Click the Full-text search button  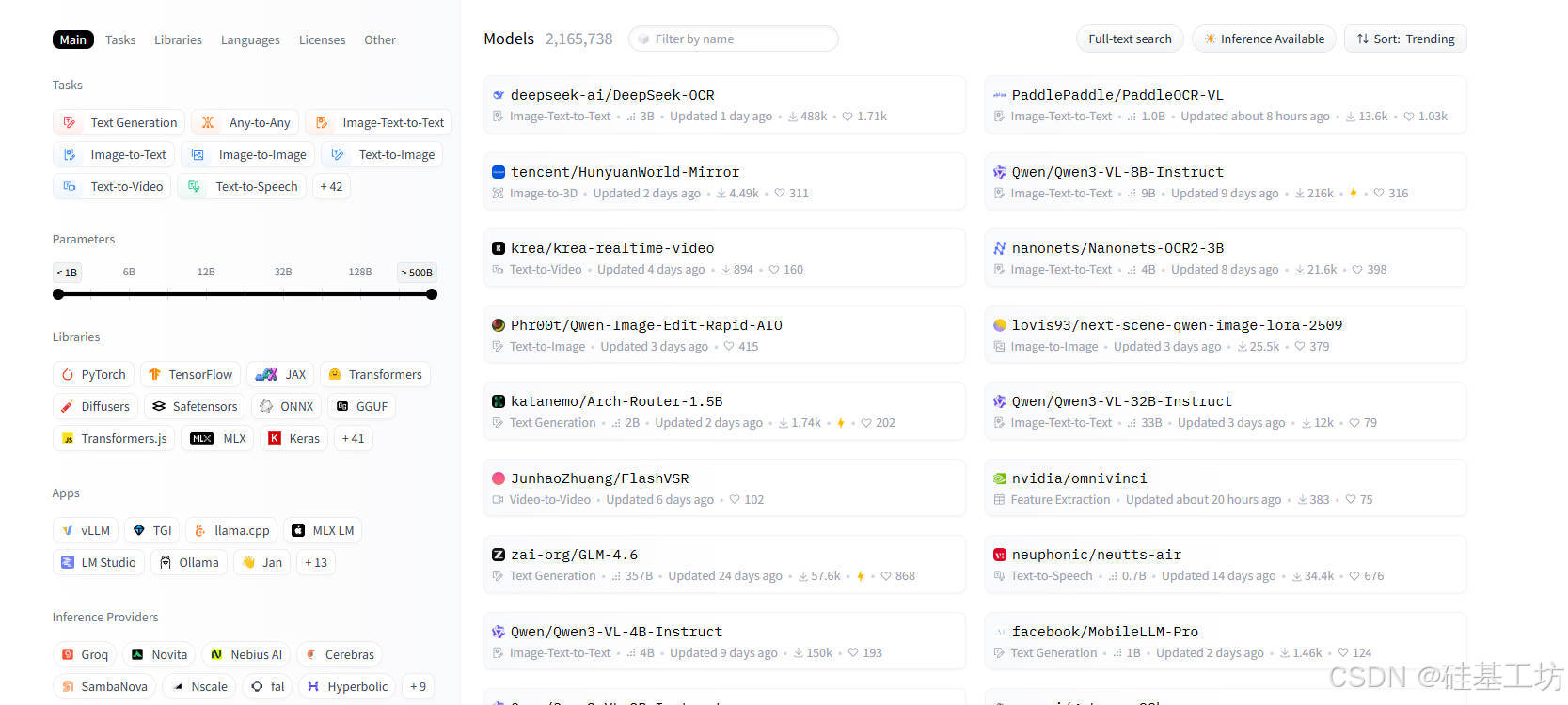click(x=1130, y=39)
